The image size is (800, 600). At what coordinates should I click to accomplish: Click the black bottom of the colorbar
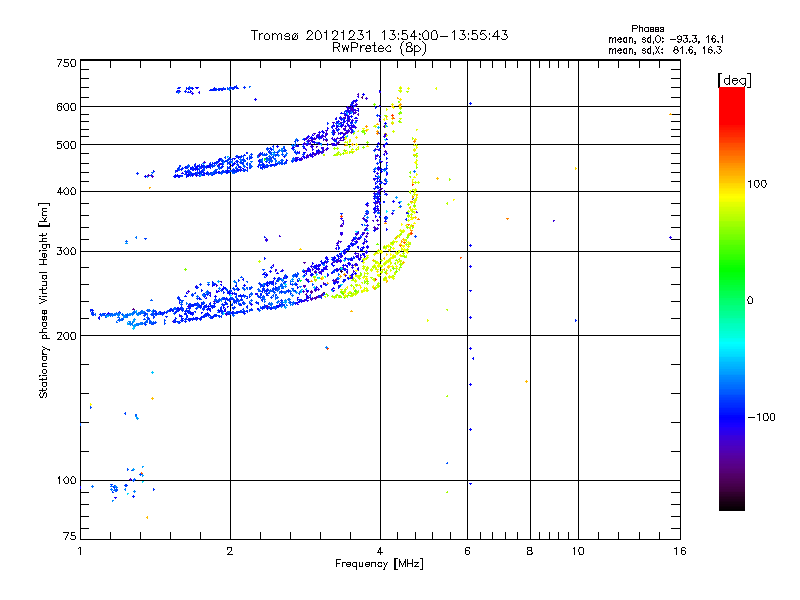coord(732,504)
